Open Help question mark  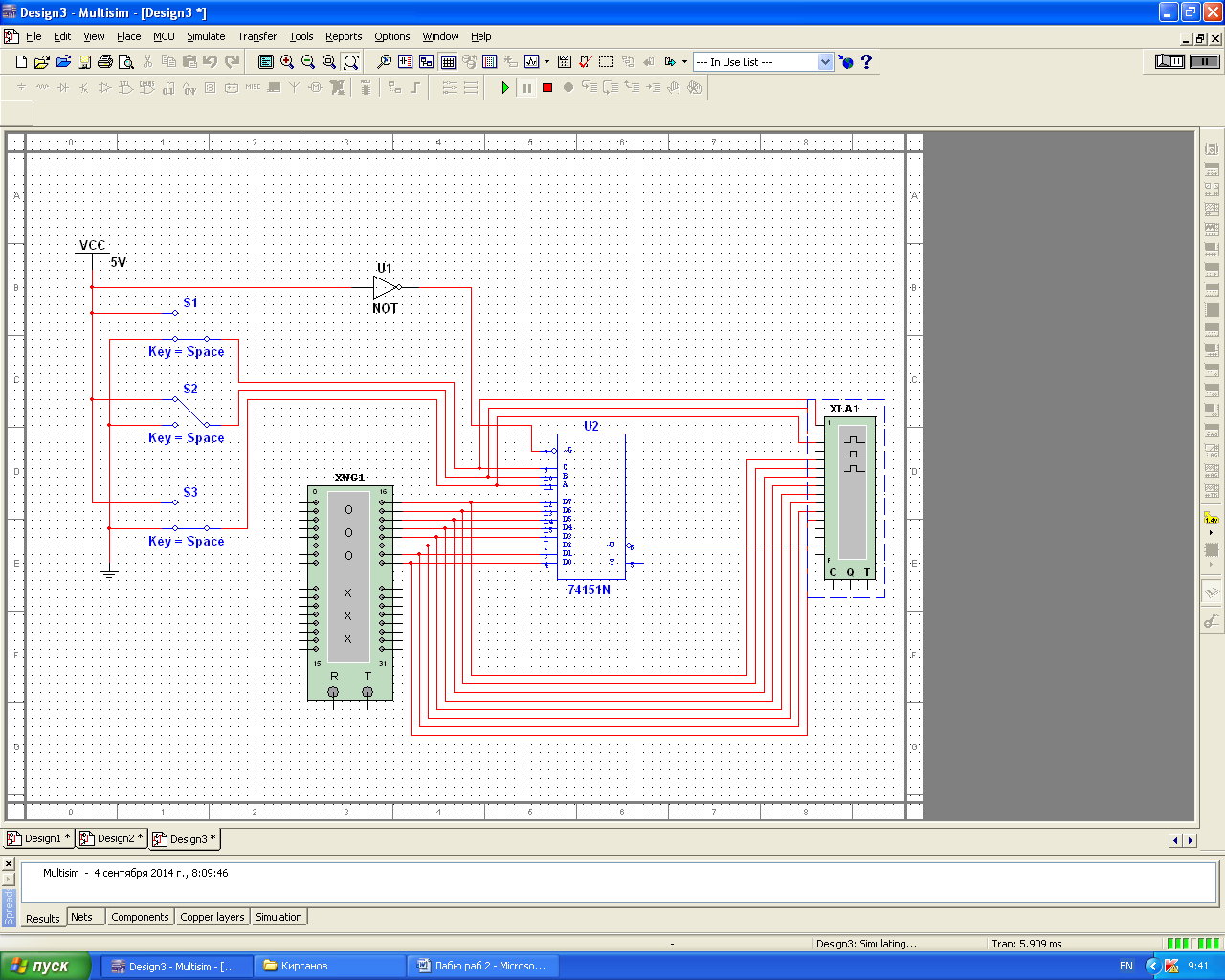[x=867, y=61]
